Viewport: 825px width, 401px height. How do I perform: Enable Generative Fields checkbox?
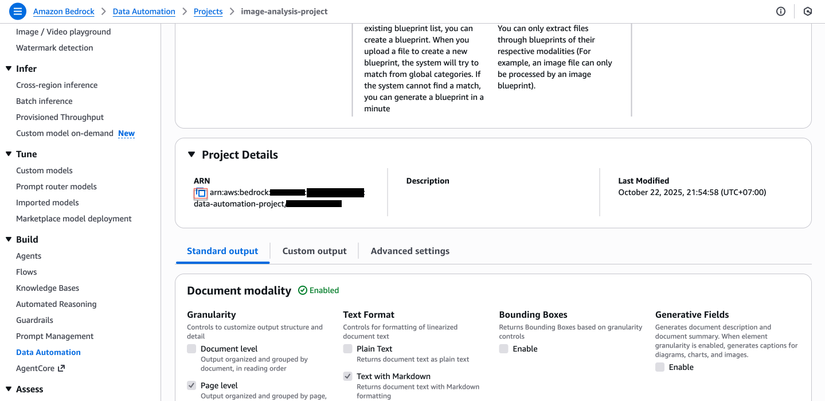660,367
